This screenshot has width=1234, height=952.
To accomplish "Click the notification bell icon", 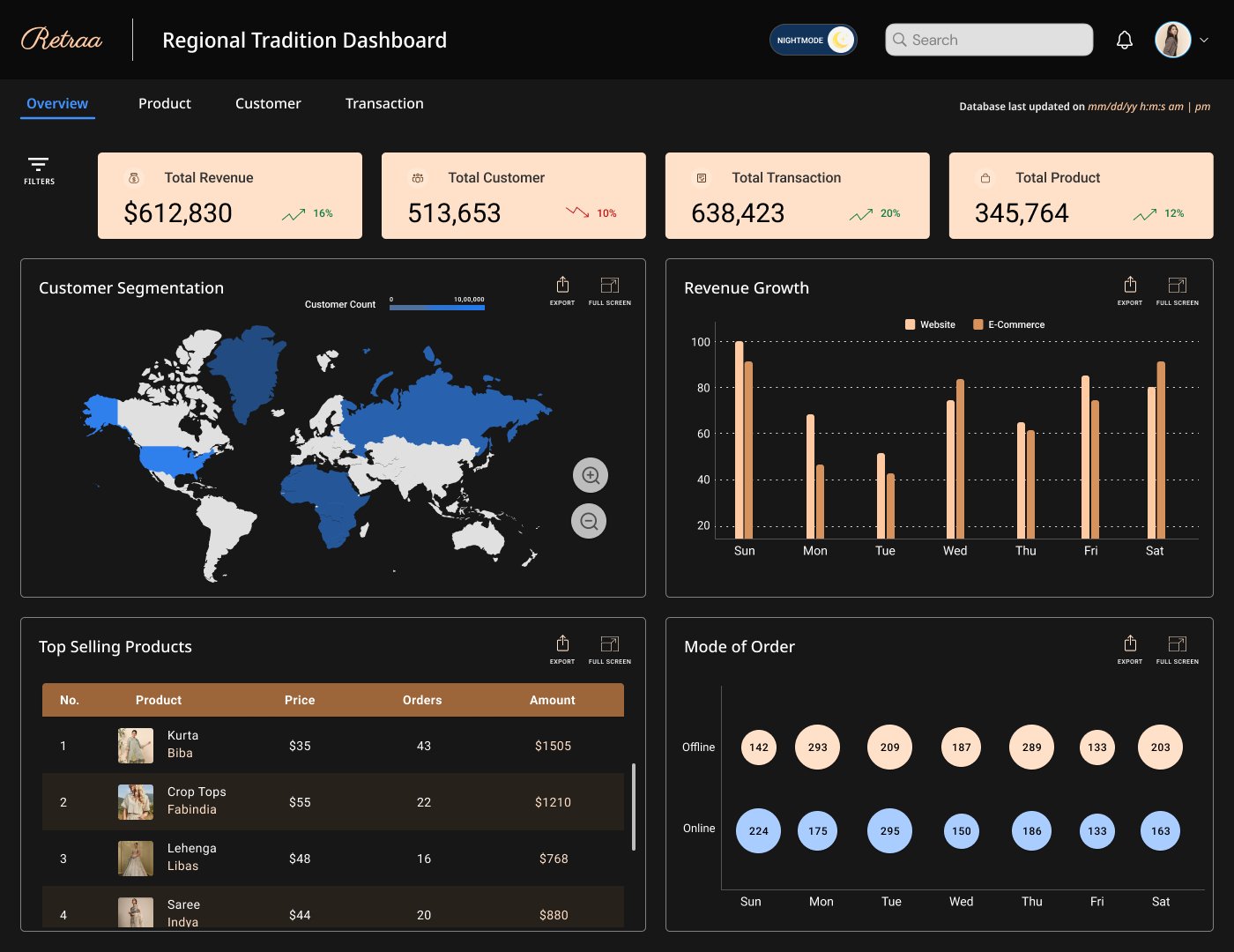I will click(1124, 41).
